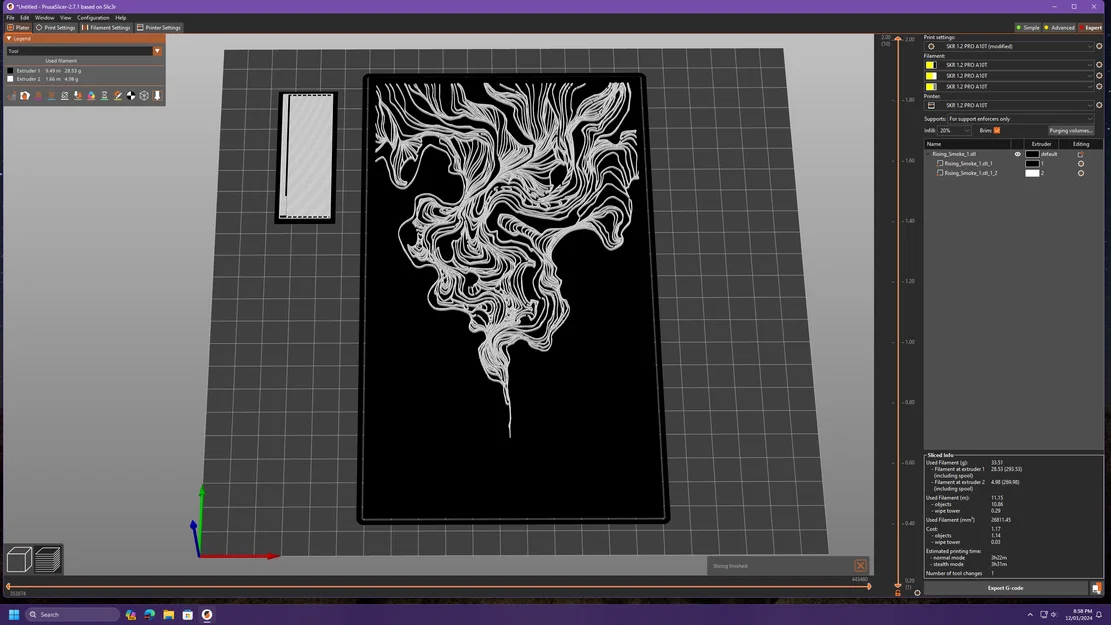Viewport: 1111px width, 625px height.
Task: Open the Configuration menu
Action: (93, 18)
